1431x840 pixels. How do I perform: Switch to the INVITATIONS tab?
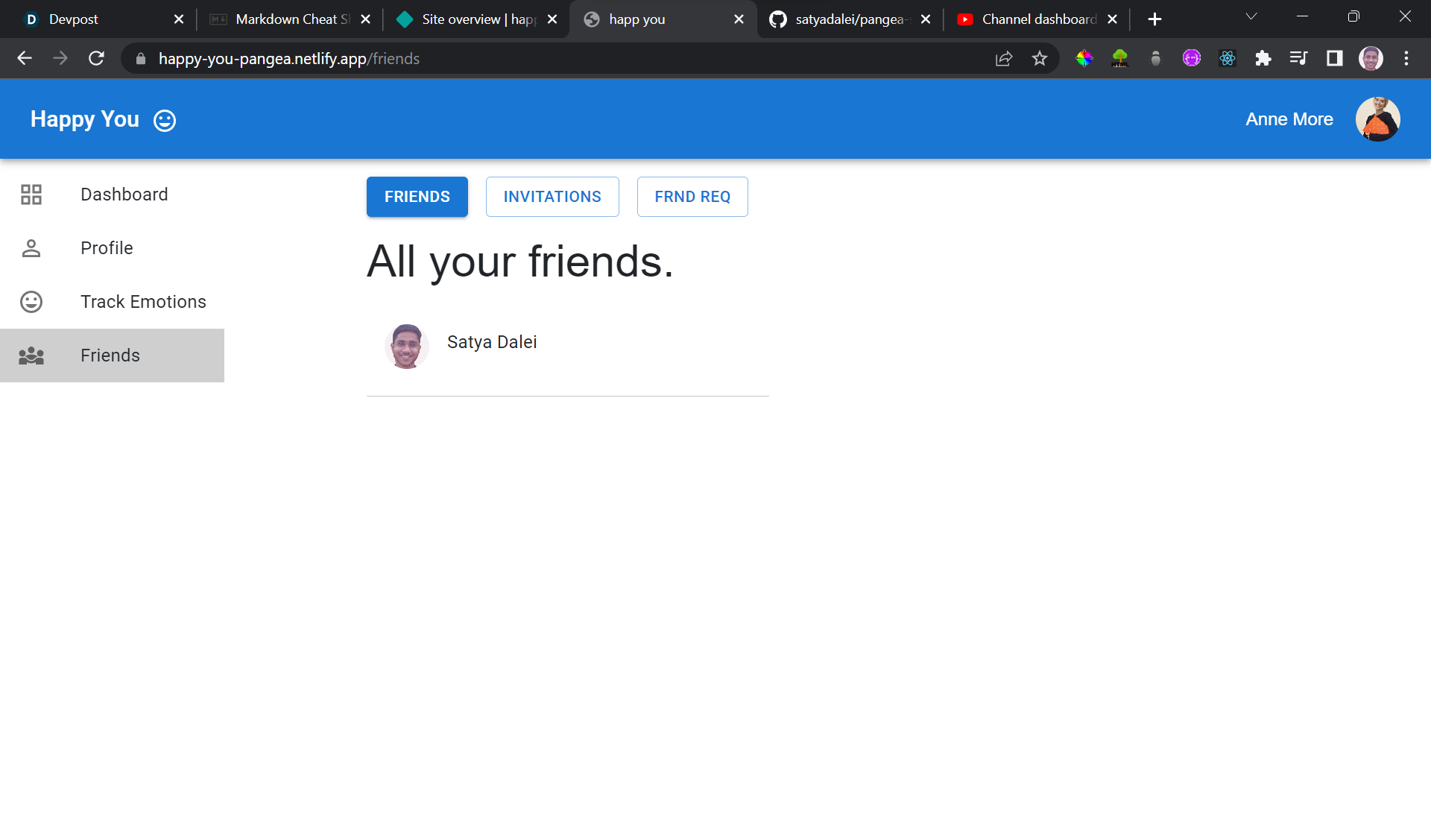[x=552, y=197]
